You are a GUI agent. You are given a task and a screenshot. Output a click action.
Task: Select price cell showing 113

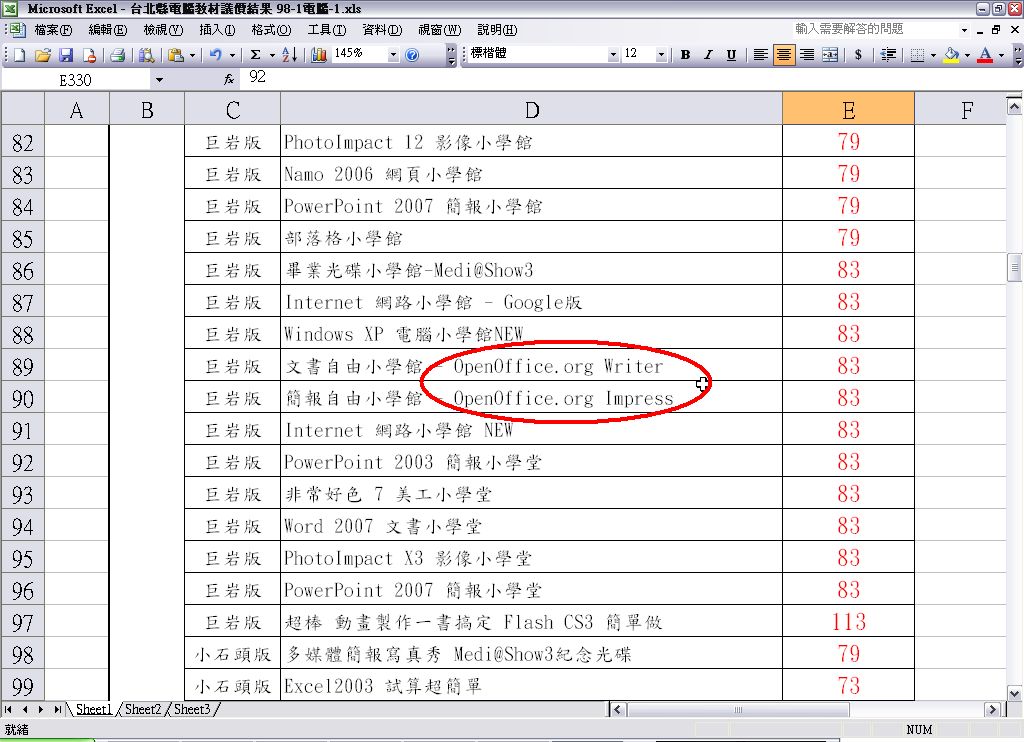click(x=848, y=622)
